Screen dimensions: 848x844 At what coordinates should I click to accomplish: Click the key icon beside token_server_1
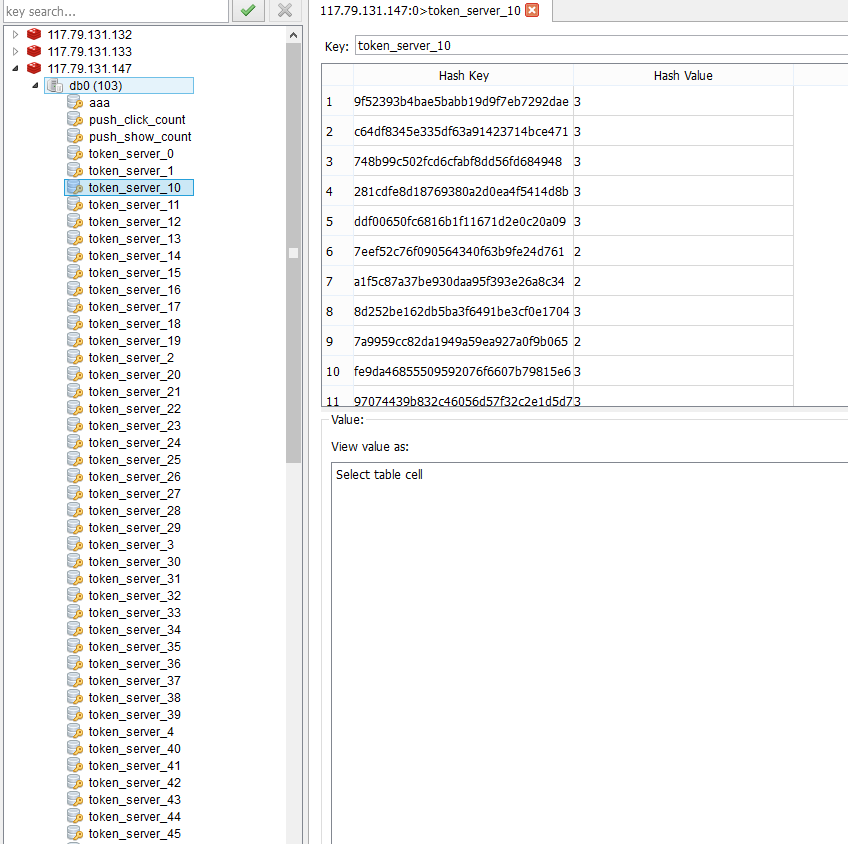pyautogui.click(x=75, y=170)
